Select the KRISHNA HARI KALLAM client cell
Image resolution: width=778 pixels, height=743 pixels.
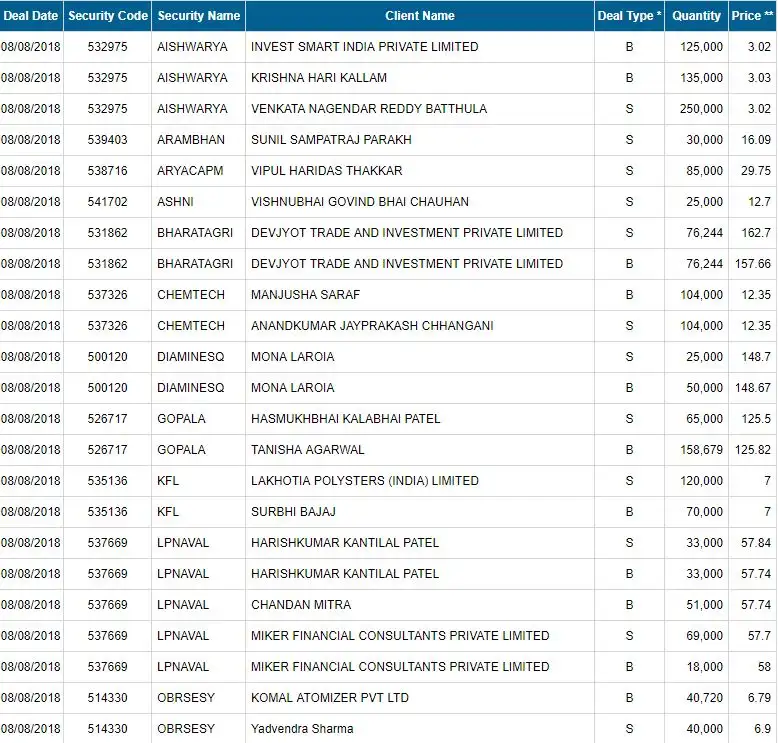[420, 78]
